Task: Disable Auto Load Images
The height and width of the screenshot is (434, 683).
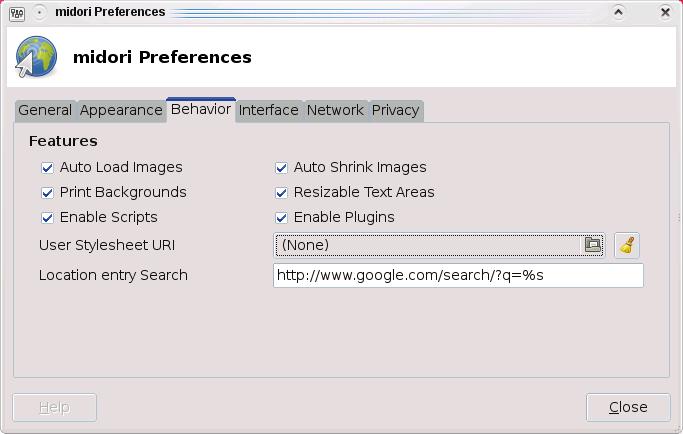Action: pyautogui.click(x=47, y=168)
